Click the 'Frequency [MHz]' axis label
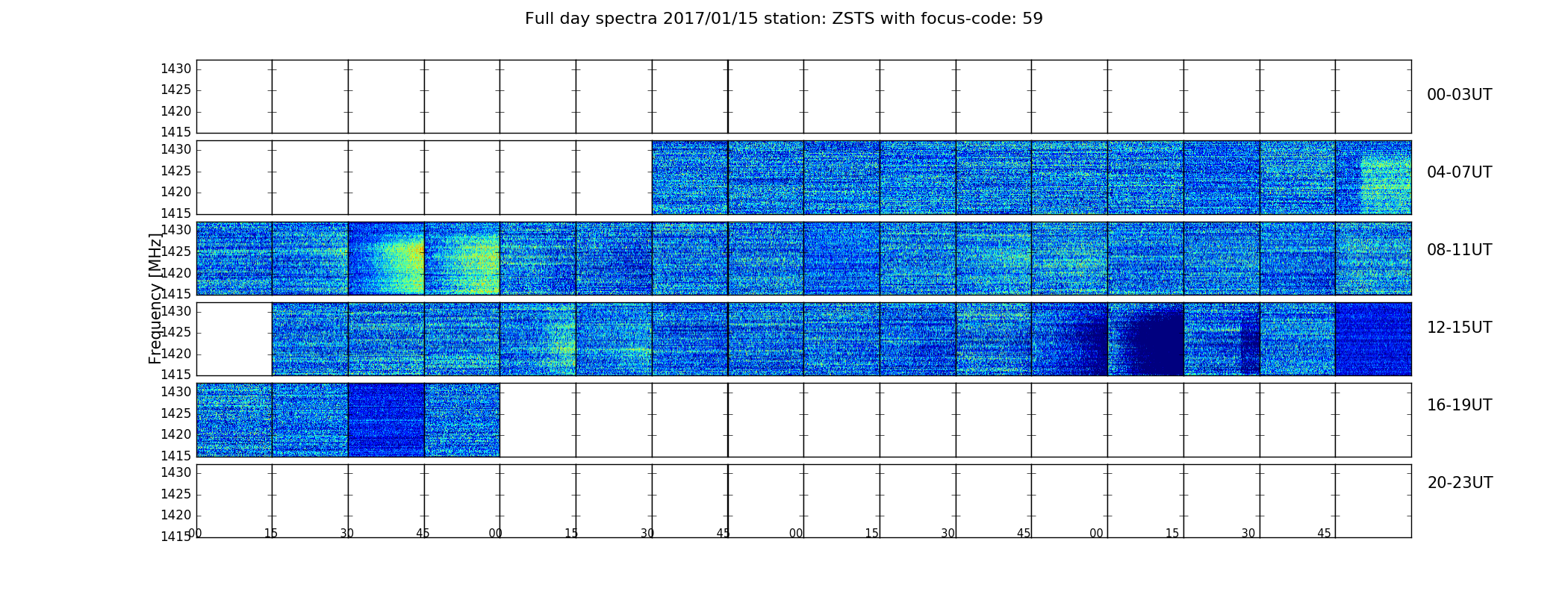 [x=155, y=298]
